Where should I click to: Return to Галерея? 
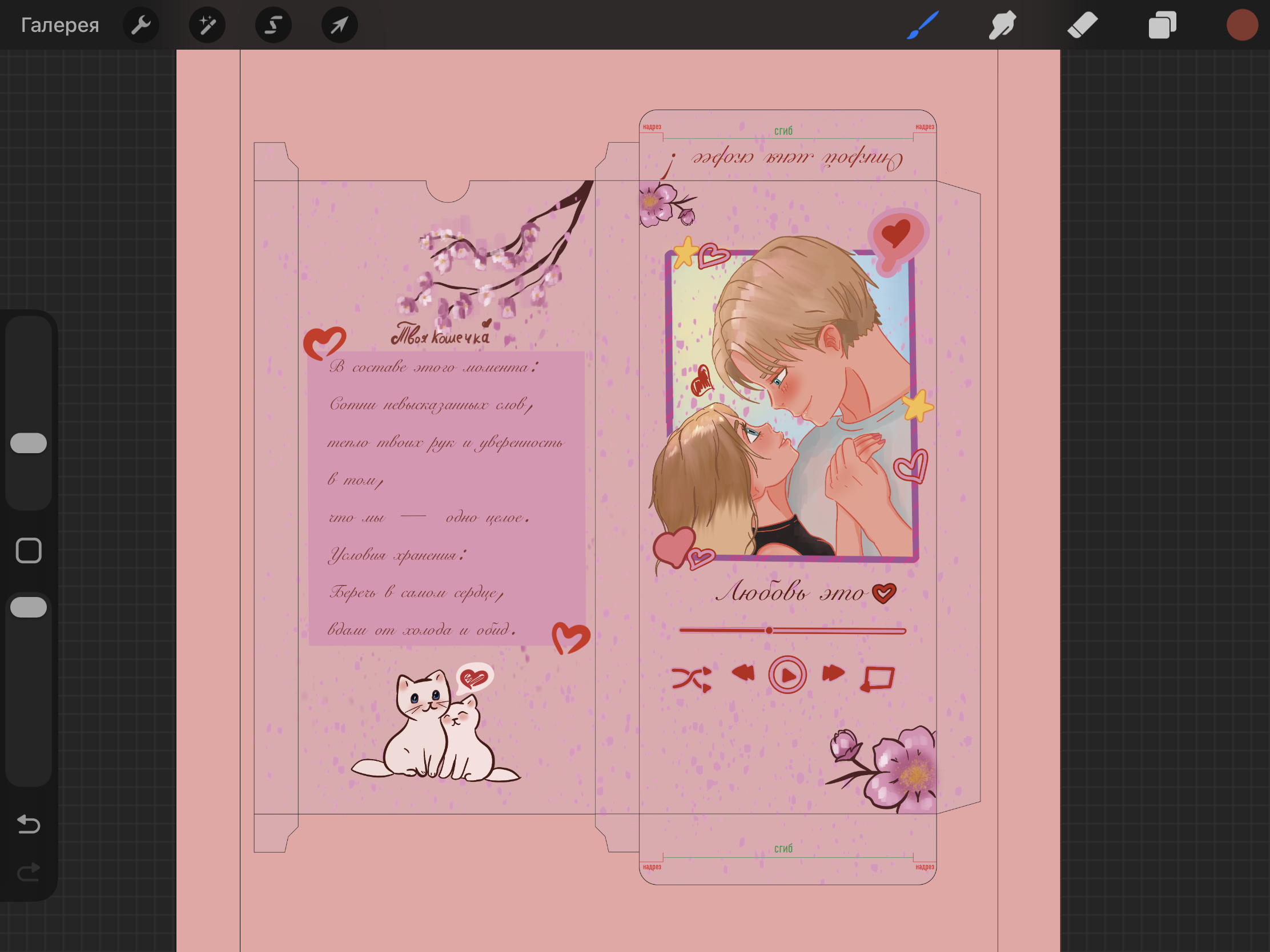point(60,25)
